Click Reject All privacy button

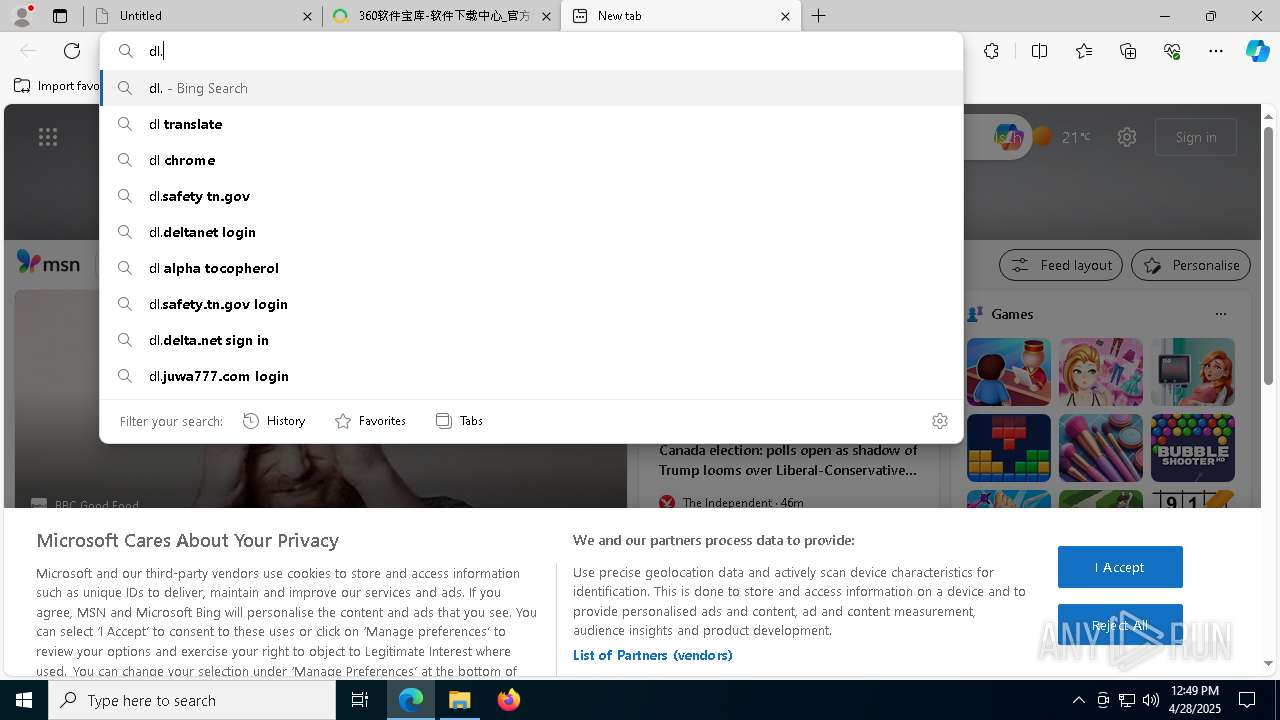[x=1120, y=625]
